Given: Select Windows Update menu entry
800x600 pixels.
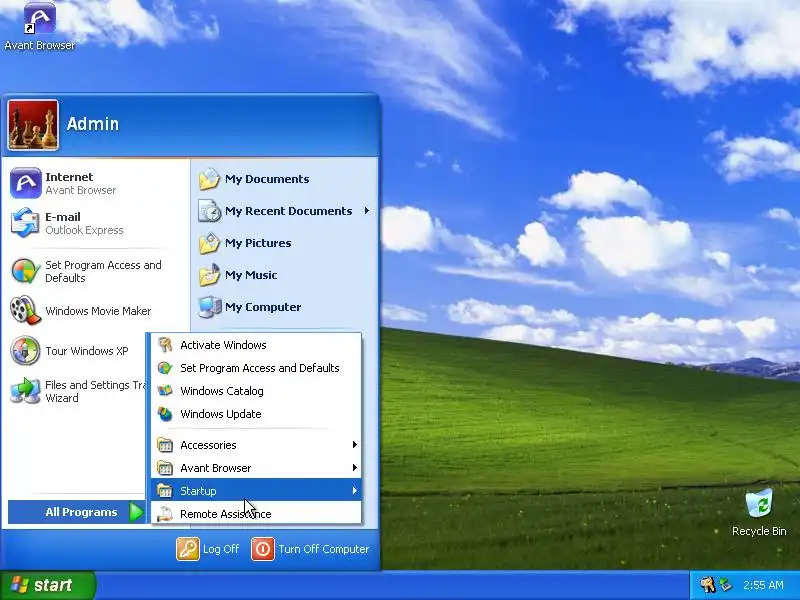Looking at the screenshot, I should 256,414.
